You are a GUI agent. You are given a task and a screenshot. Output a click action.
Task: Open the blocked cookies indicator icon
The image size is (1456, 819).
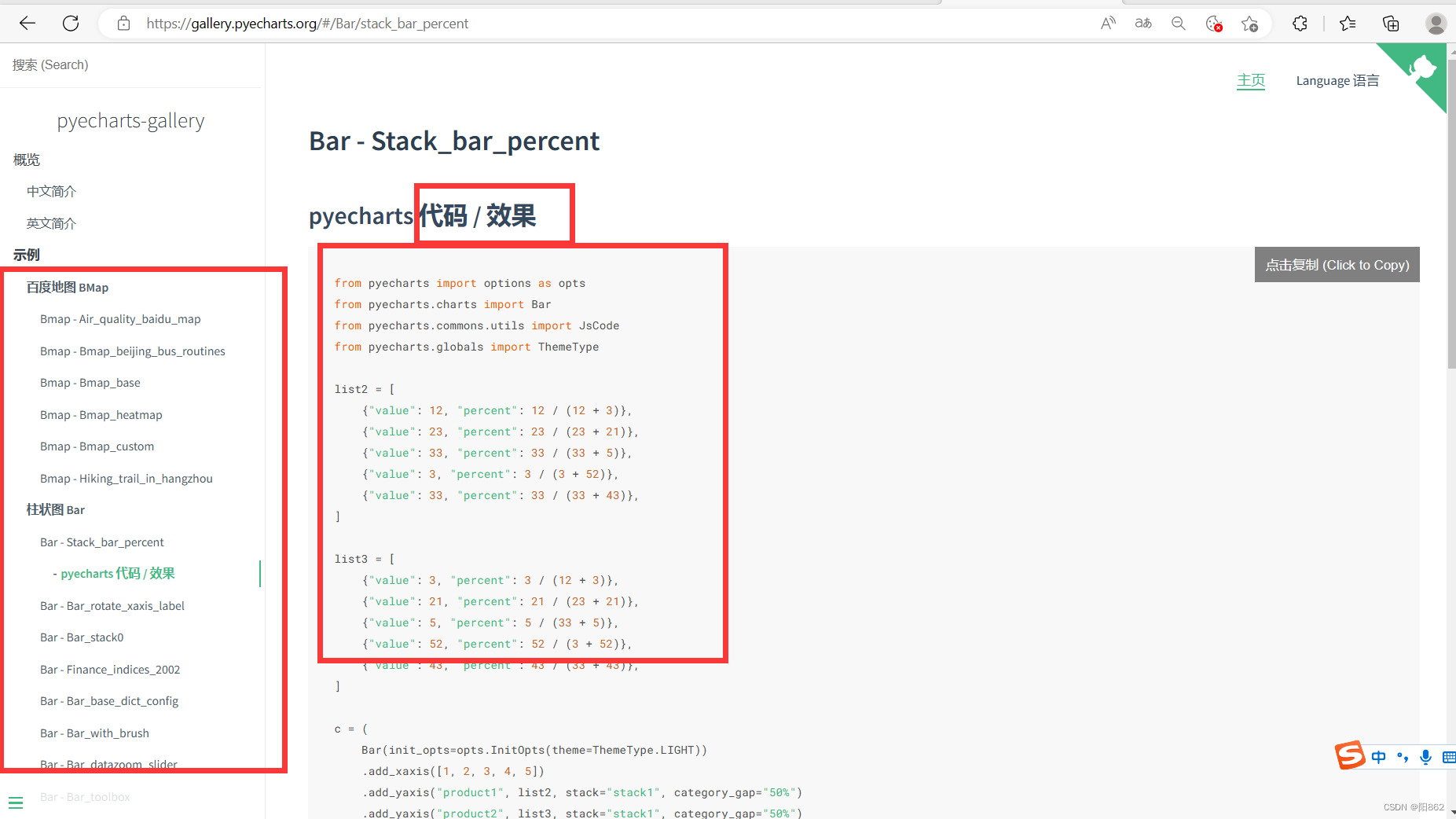click(1214, 24)
